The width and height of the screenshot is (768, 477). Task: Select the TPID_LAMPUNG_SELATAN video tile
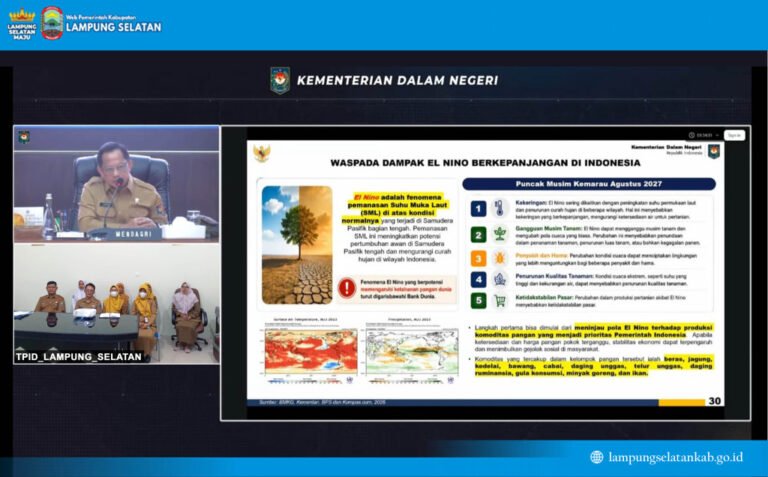[117, 304]
